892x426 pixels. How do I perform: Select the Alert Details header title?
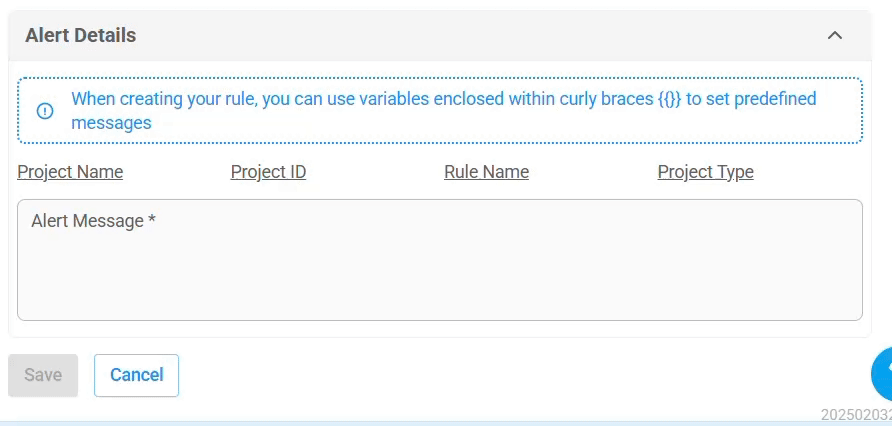click(x=81, y=35)
